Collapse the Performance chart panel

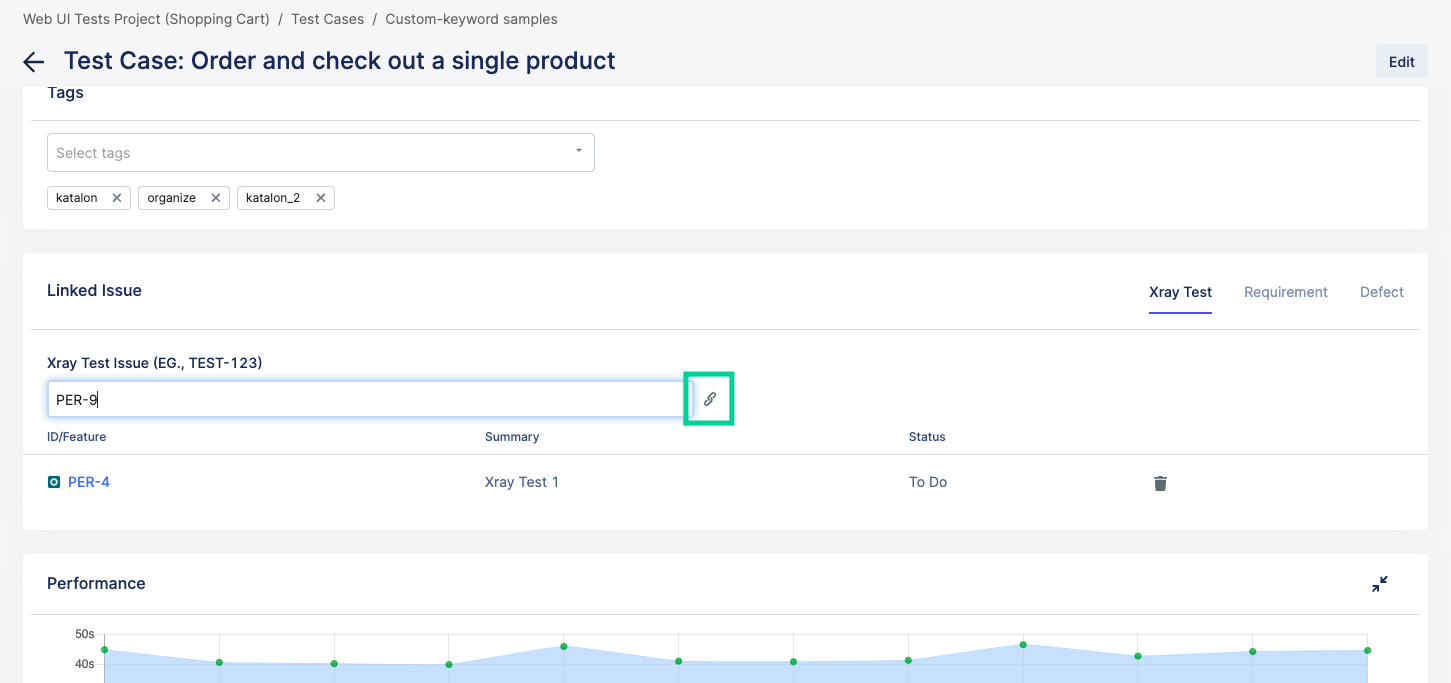(1380, 584)
